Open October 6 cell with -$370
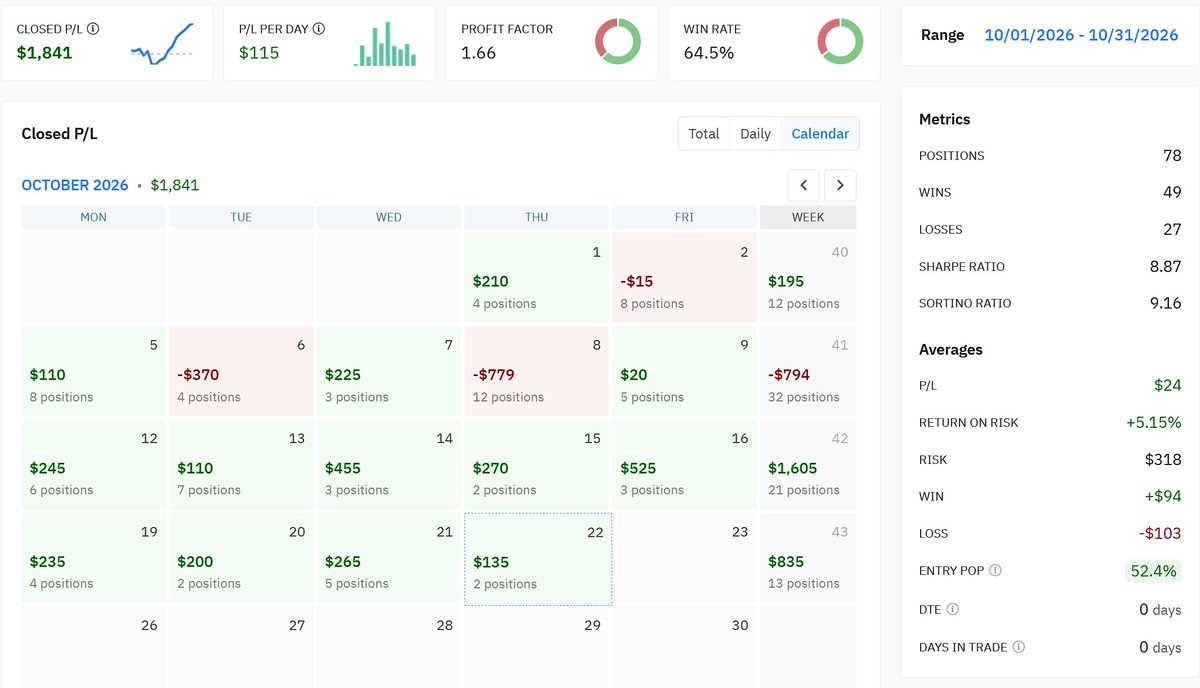The image size is (1200, 688). pyautogui.click(x=241, y=371)
